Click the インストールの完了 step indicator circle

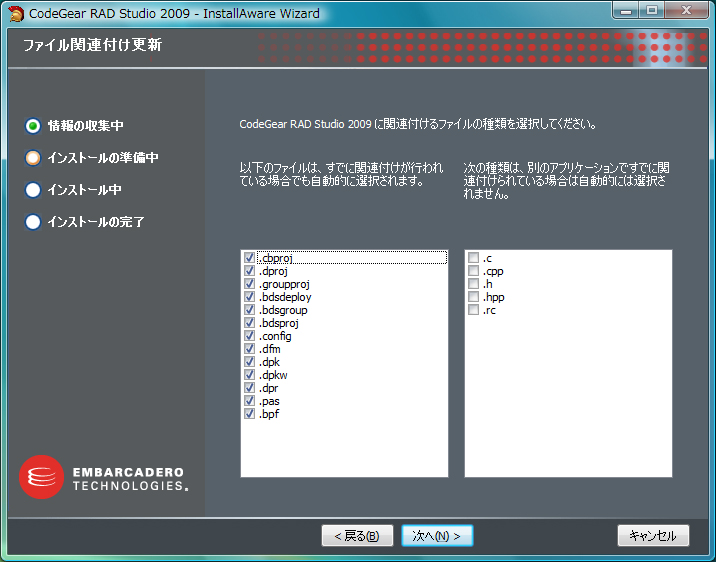tap(33, 222)
